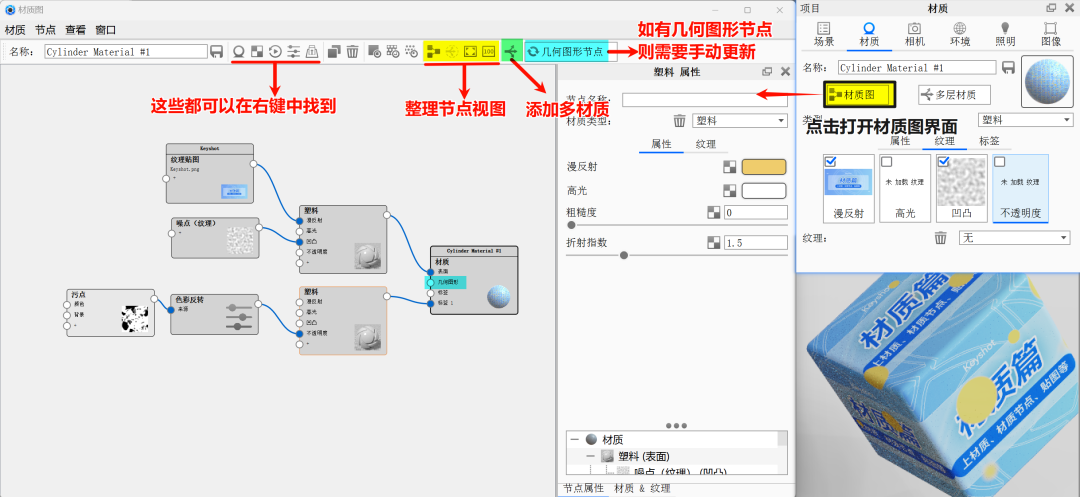The width and height of the screenshot is (1080, 497).
Task: Switch to 节点属性 bottom tab
Action: click(583, 488)
